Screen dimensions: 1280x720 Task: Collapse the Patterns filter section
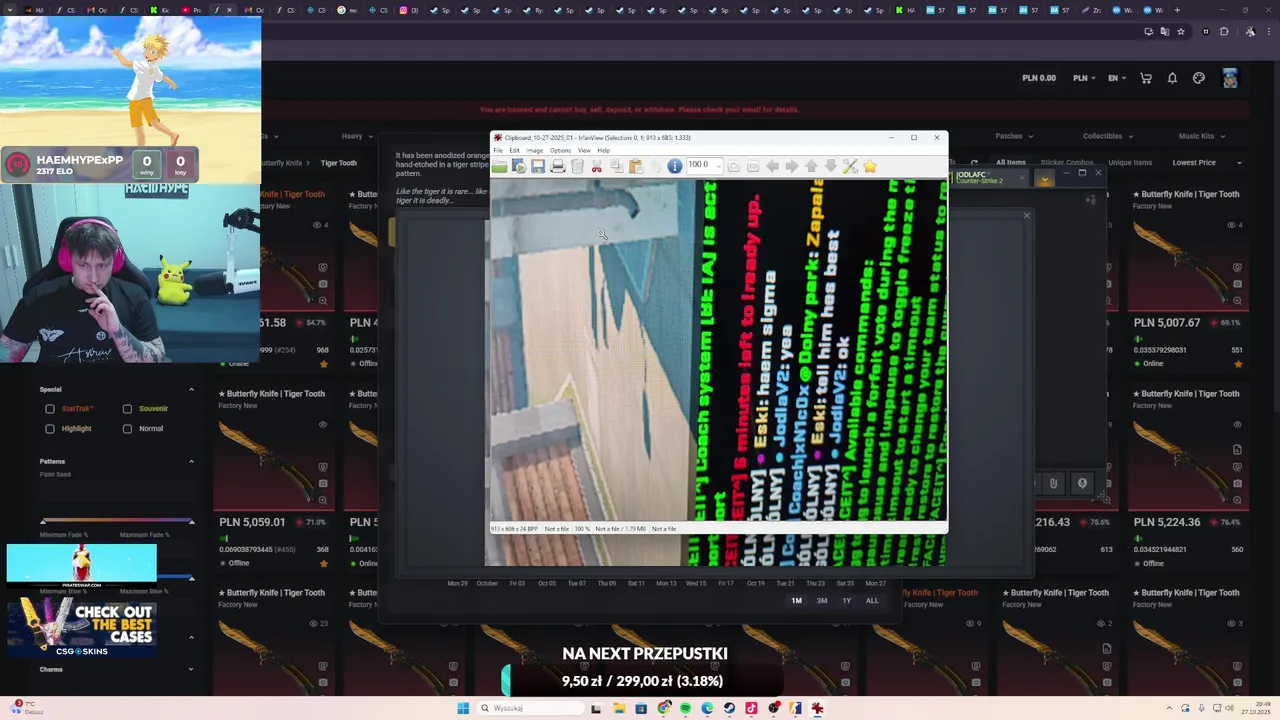coord(191,462)
